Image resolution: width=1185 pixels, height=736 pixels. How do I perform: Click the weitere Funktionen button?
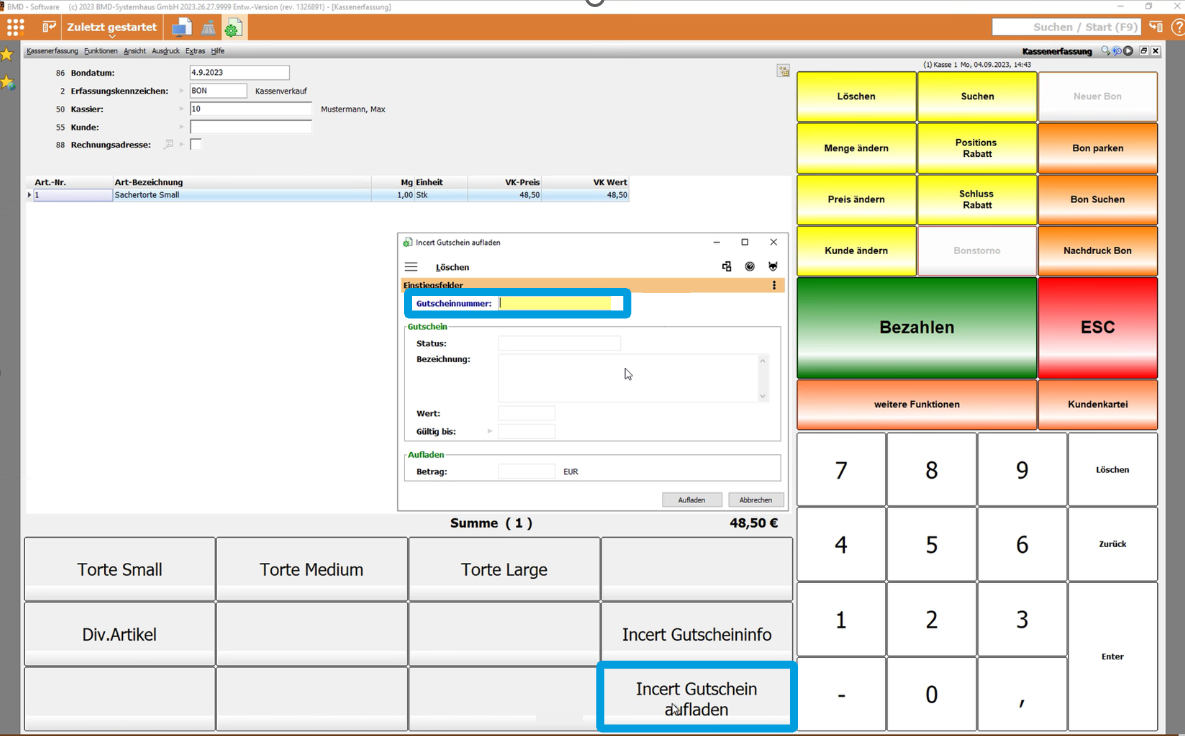tap(917, 404)
